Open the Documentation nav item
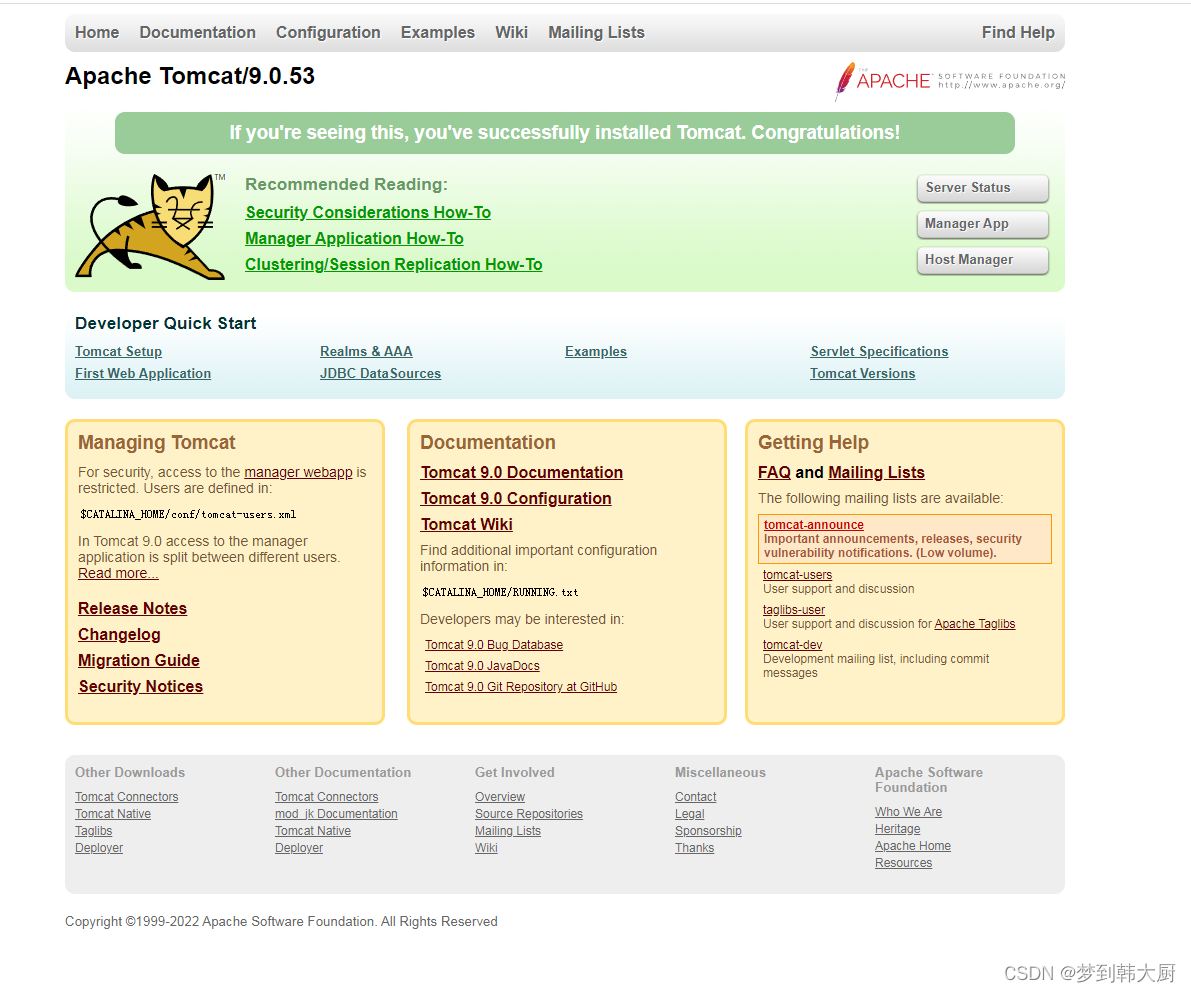The height and width of the screenshot is (992, 1191). click(197, 33)
